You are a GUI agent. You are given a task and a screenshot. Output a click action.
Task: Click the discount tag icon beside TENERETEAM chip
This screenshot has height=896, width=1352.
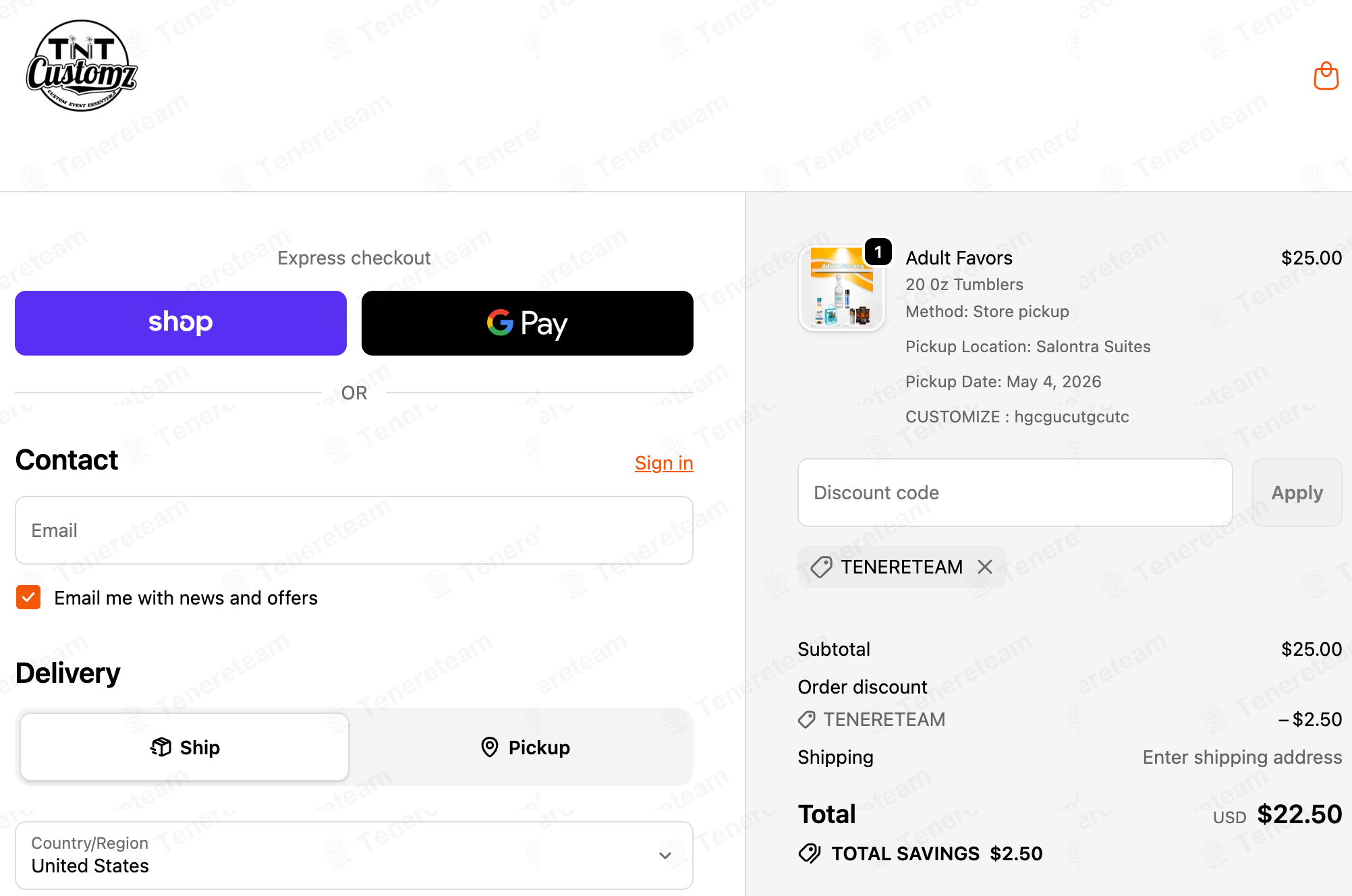point(821,567)
